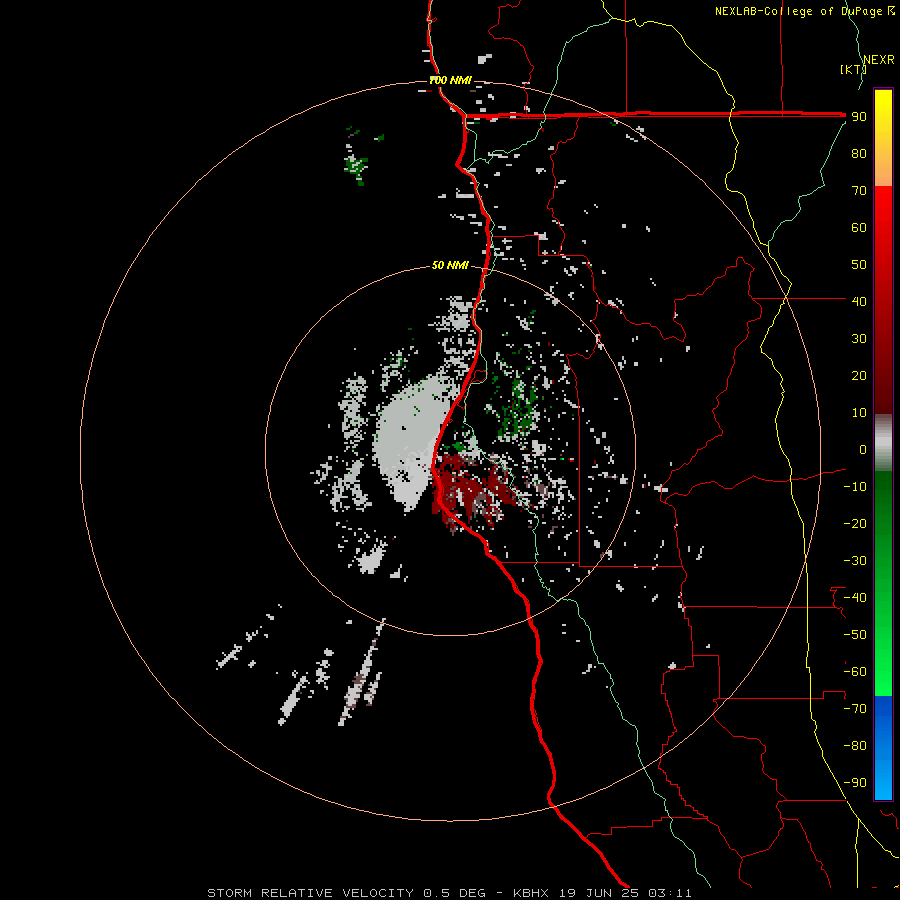Click the -20 scale value
This screenshot has height=900, width=900.
(855, 524)
